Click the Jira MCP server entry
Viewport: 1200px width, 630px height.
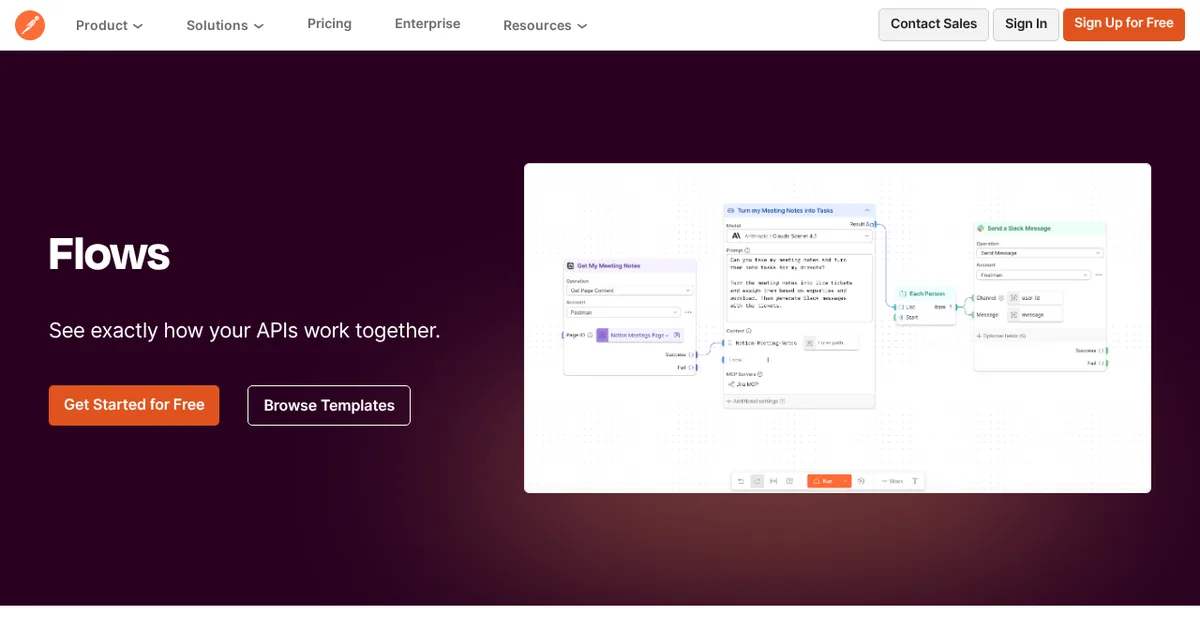744,384
